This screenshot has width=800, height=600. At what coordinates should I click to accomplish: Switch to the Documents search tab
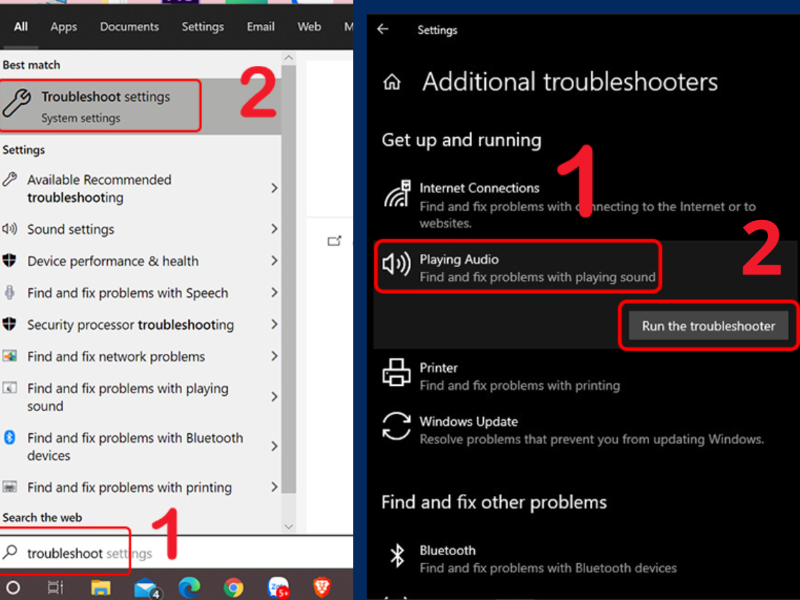[129, 27]
